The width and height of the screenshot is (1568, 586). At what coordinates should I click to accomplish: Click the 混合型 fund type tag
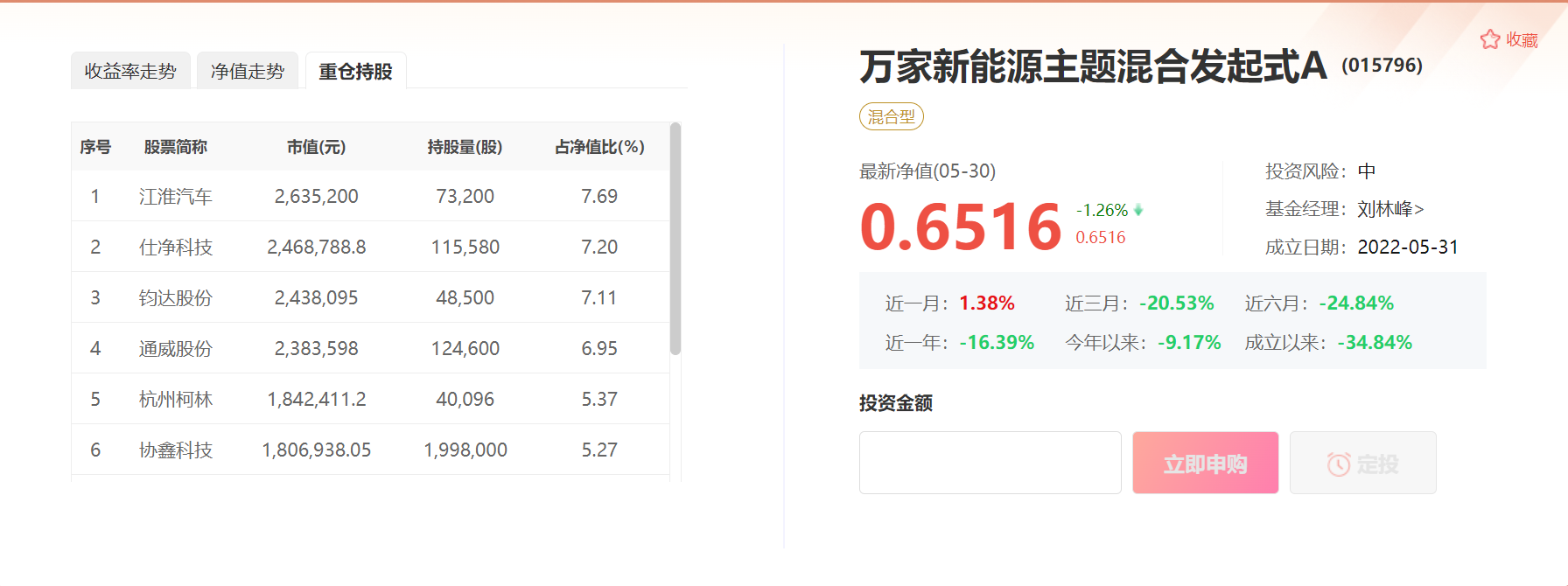(891, 116)
